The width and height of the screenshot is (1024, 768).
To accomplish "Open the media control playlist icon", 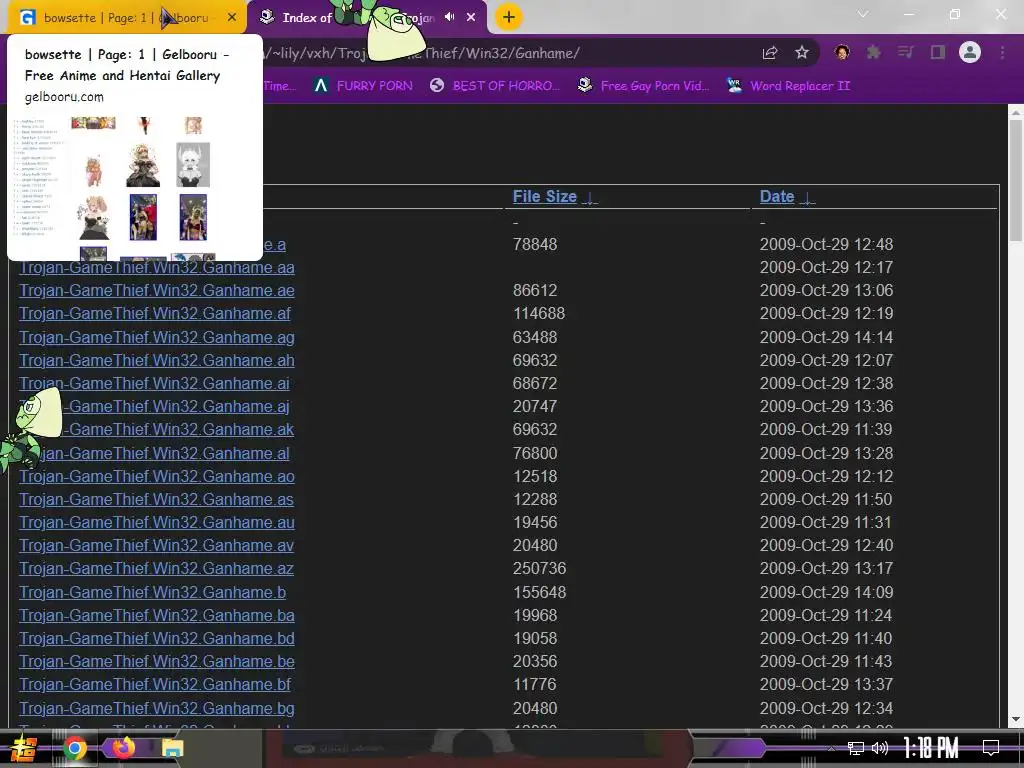I will click(x=905, y=52).
